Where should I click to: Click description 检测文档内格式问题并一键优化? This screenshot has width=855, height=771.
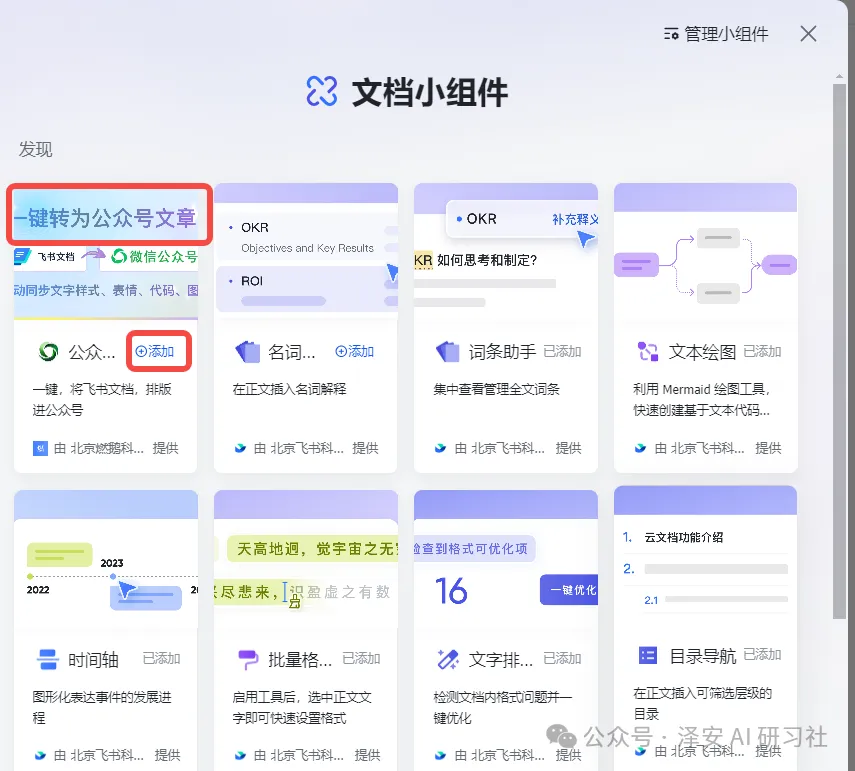point(503,707)
